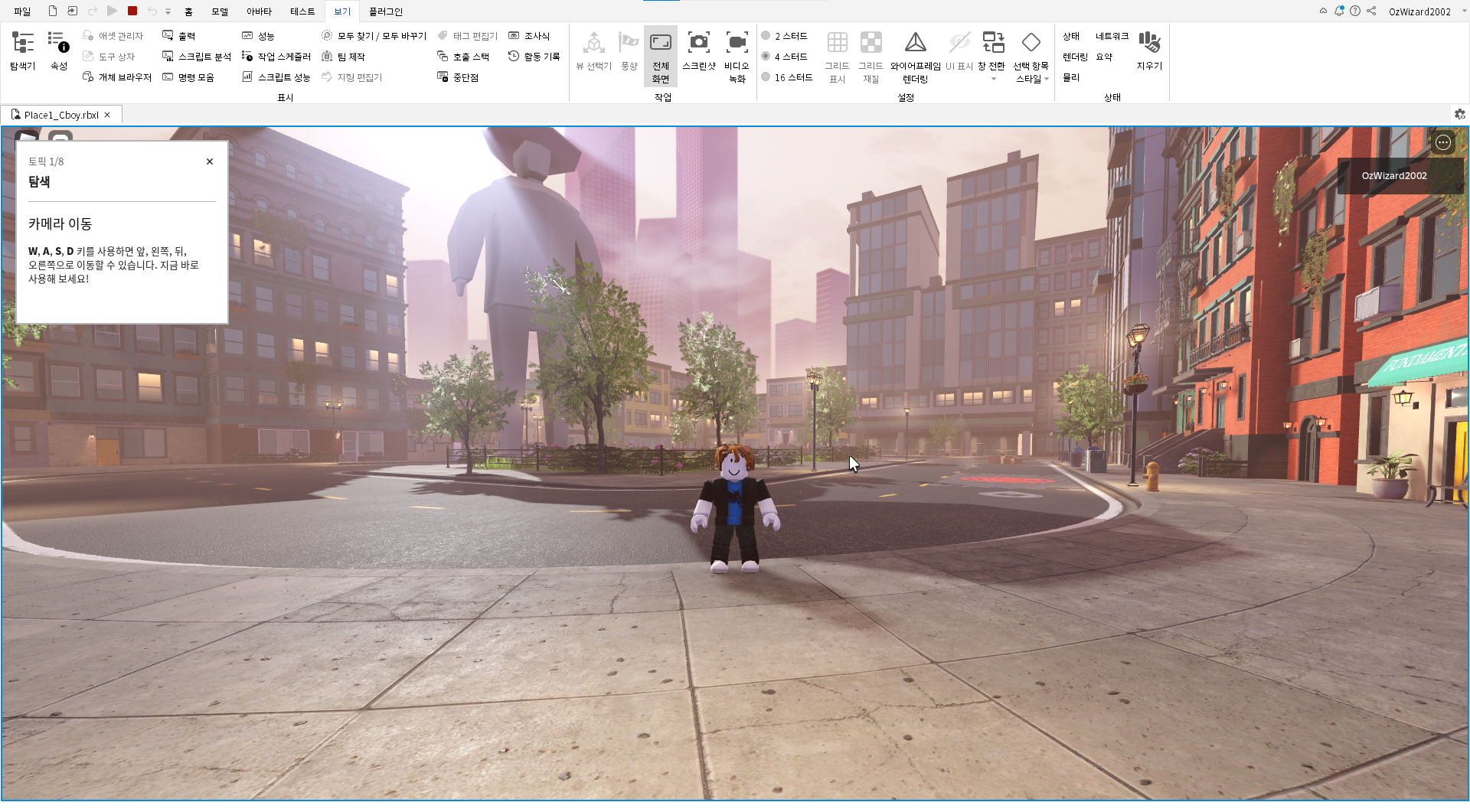Open the notifications bell
The image size is (1470, 812).
click(1339, 11)
